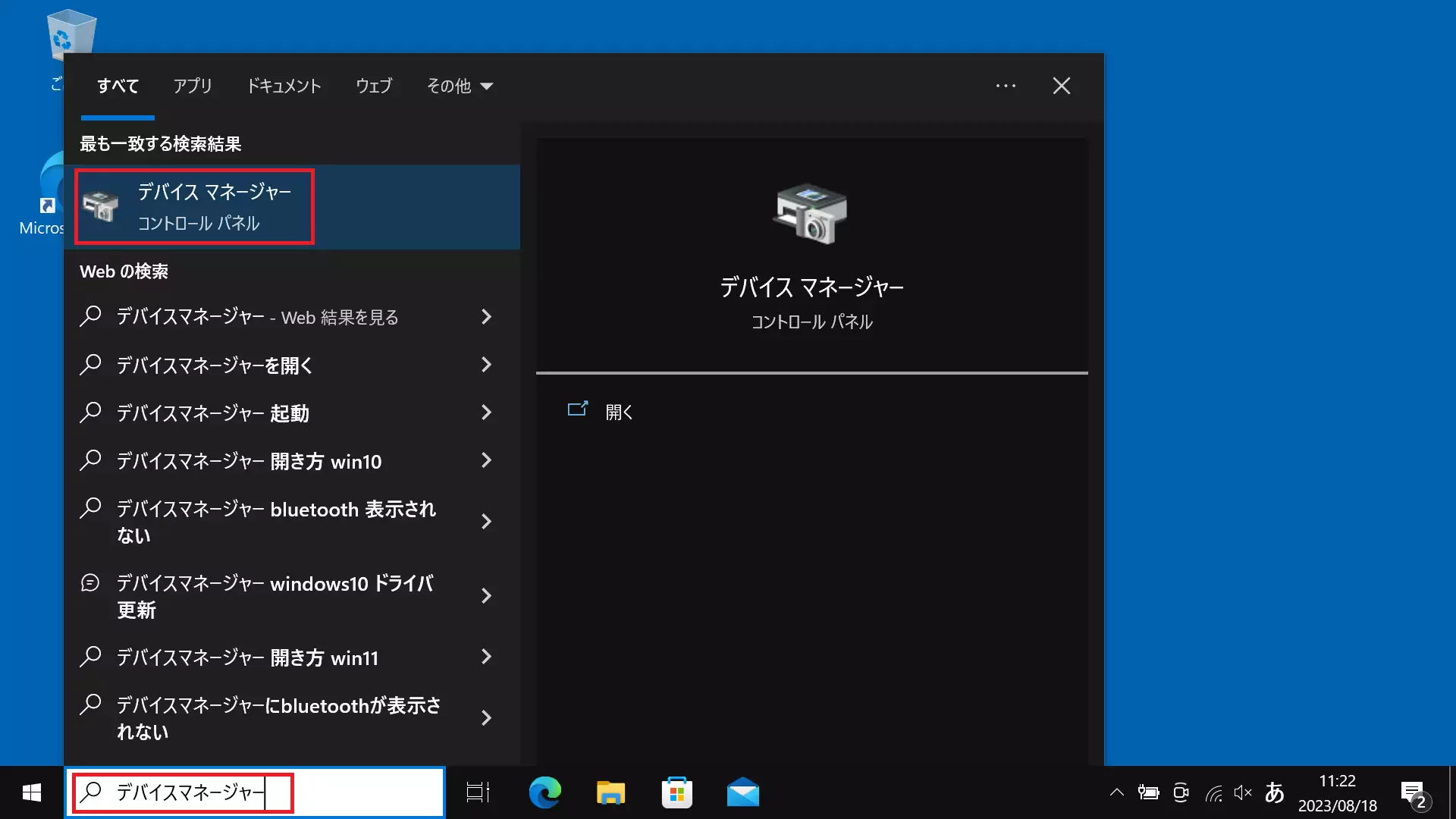
Task: Expand デバイスマネージャー windows10 ドライバ更新 suggestion
Action: (x=486, y=596)
